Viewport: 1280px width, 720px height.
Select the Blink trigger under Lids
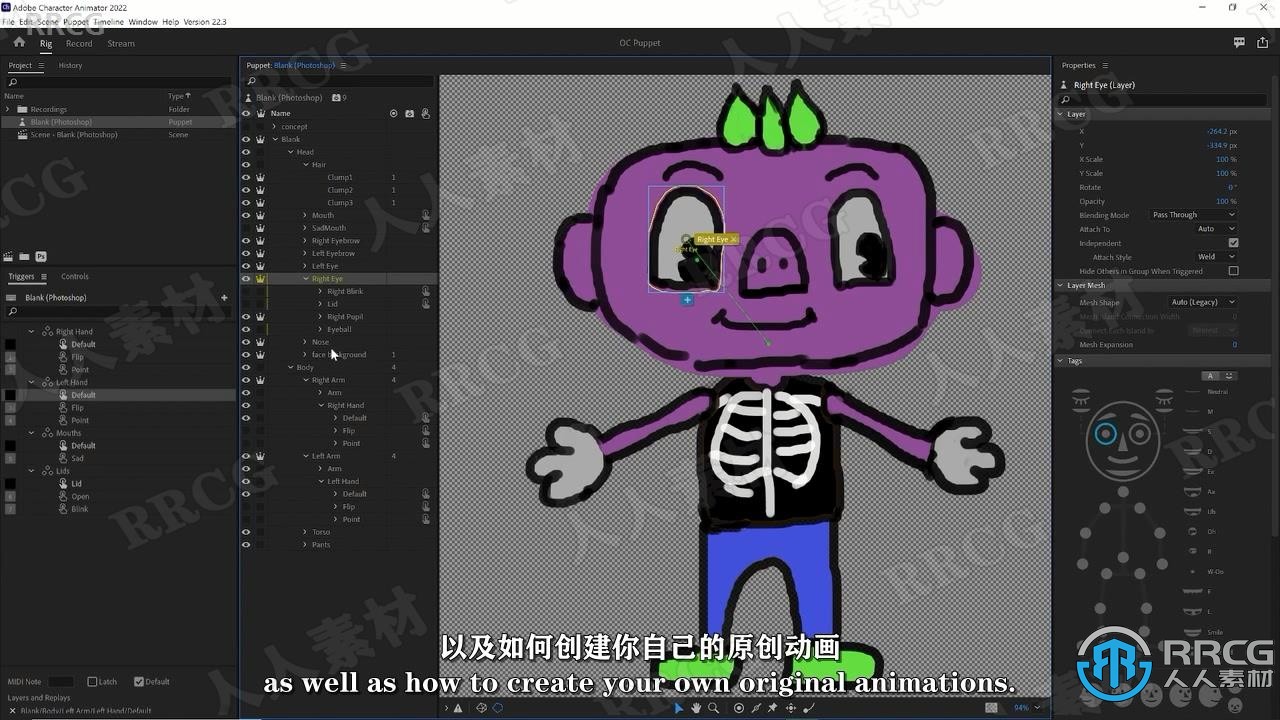tap(80, 509)
